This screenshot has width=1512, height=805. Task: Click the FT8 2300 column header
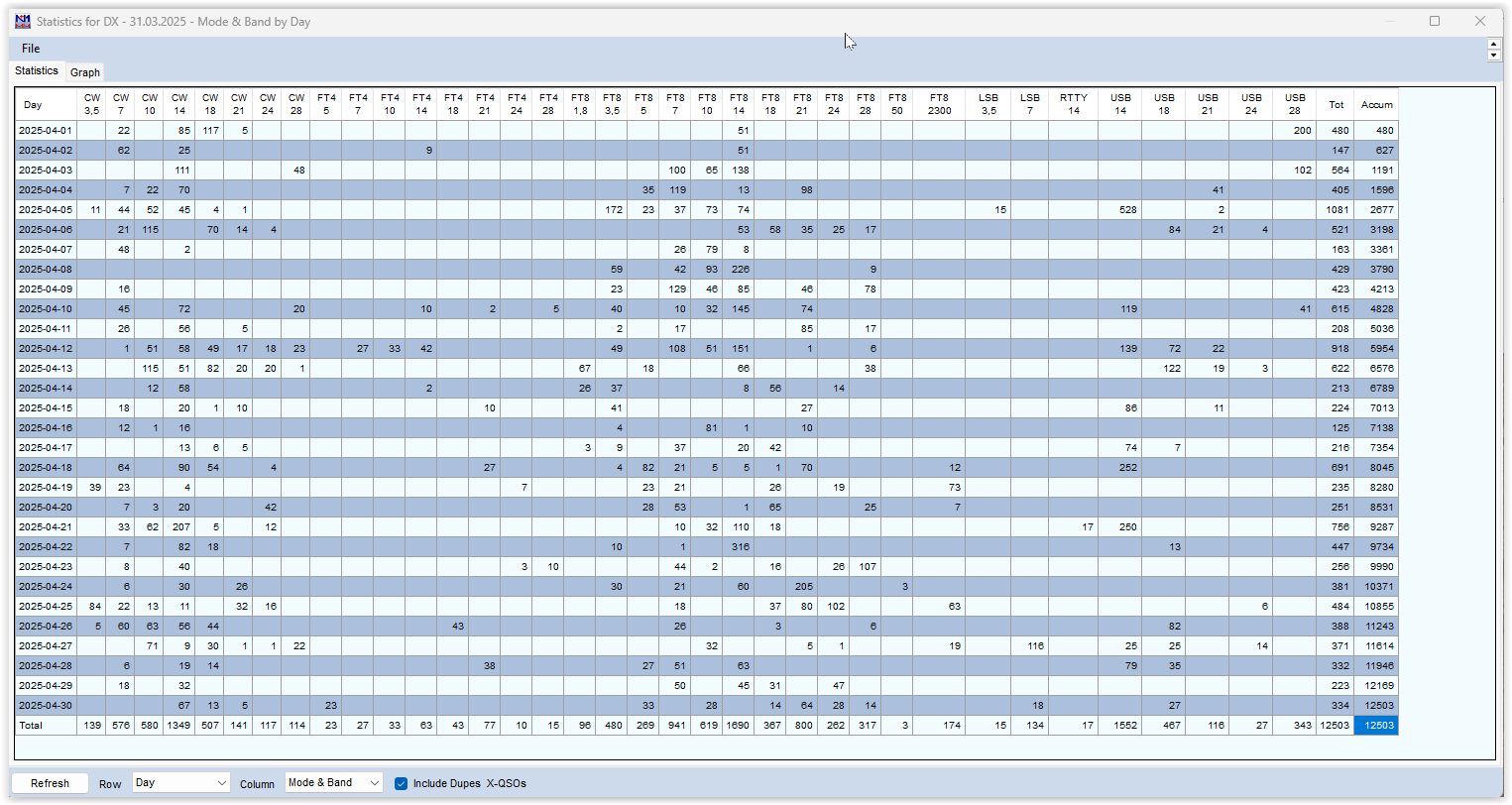939,104
